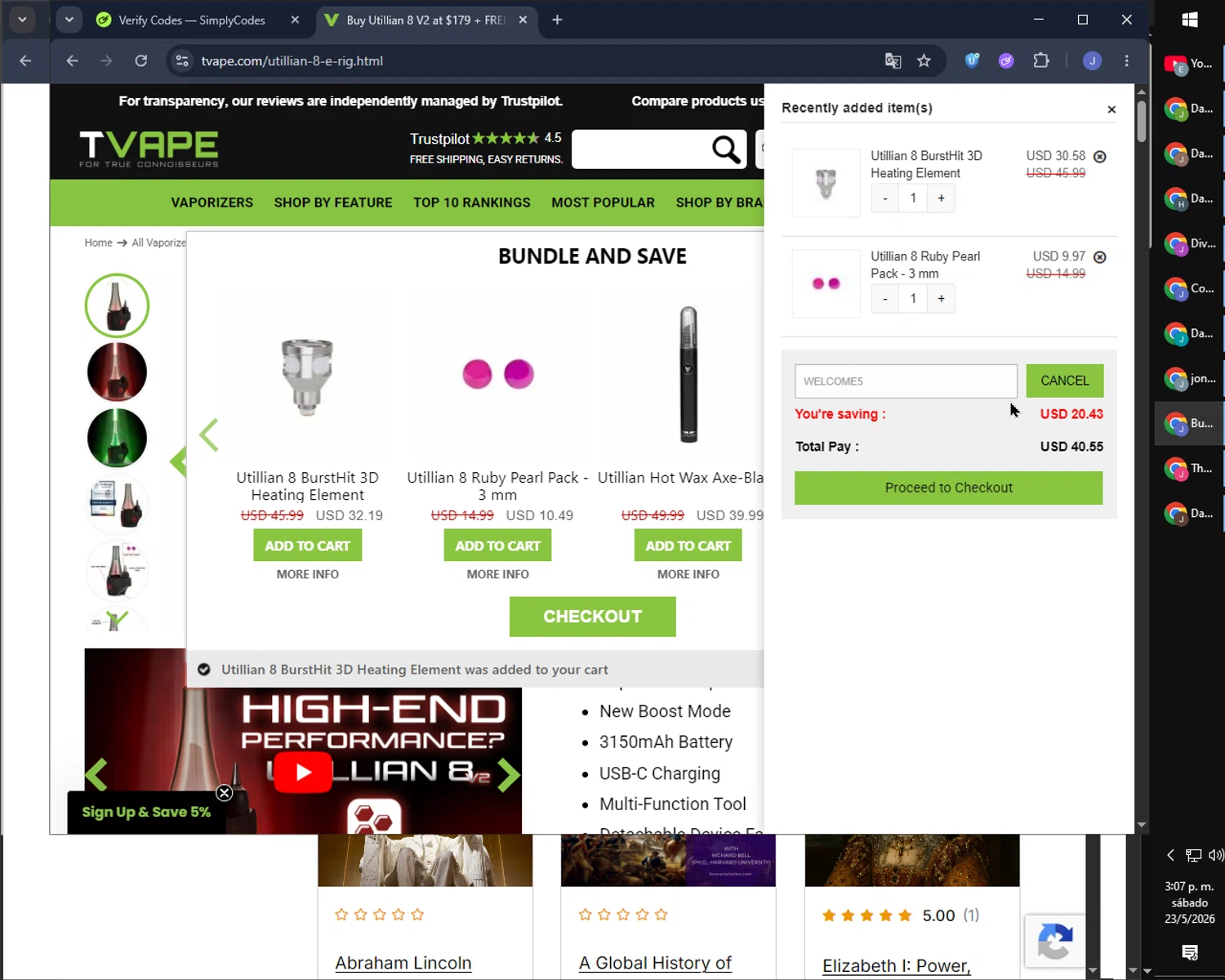Cancel the applied coupon code
This screenshot has width=1225, height=980.
coord(1065,381)
